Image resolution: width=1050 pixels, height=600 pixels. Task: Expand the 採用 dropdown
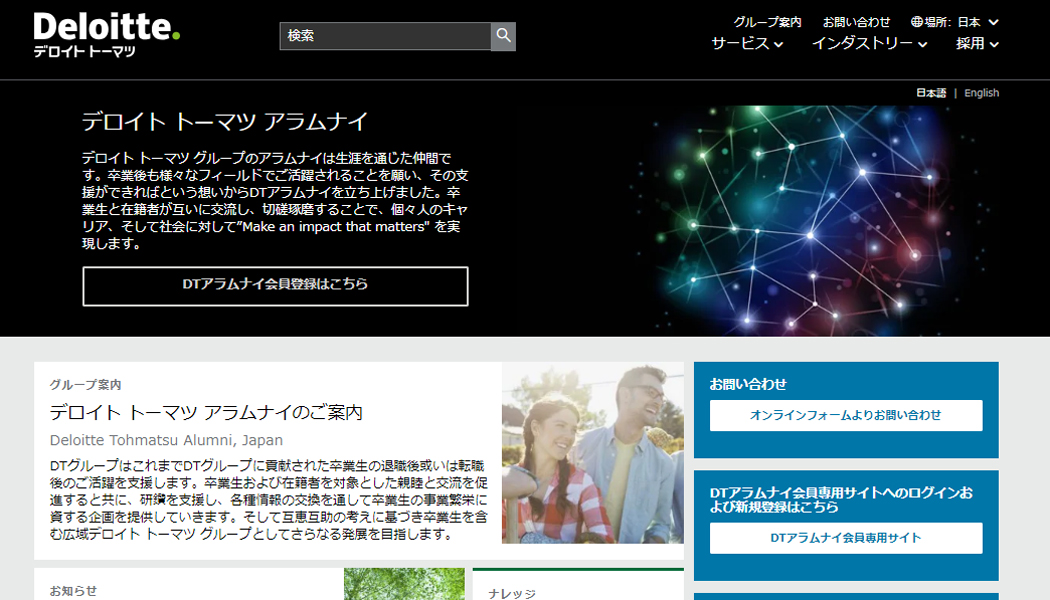tap(976, 45)
